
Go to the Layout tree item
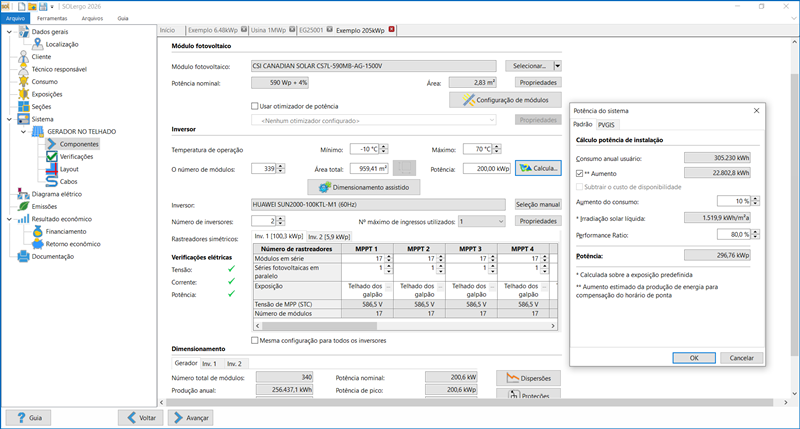click(x=69, y=169)
